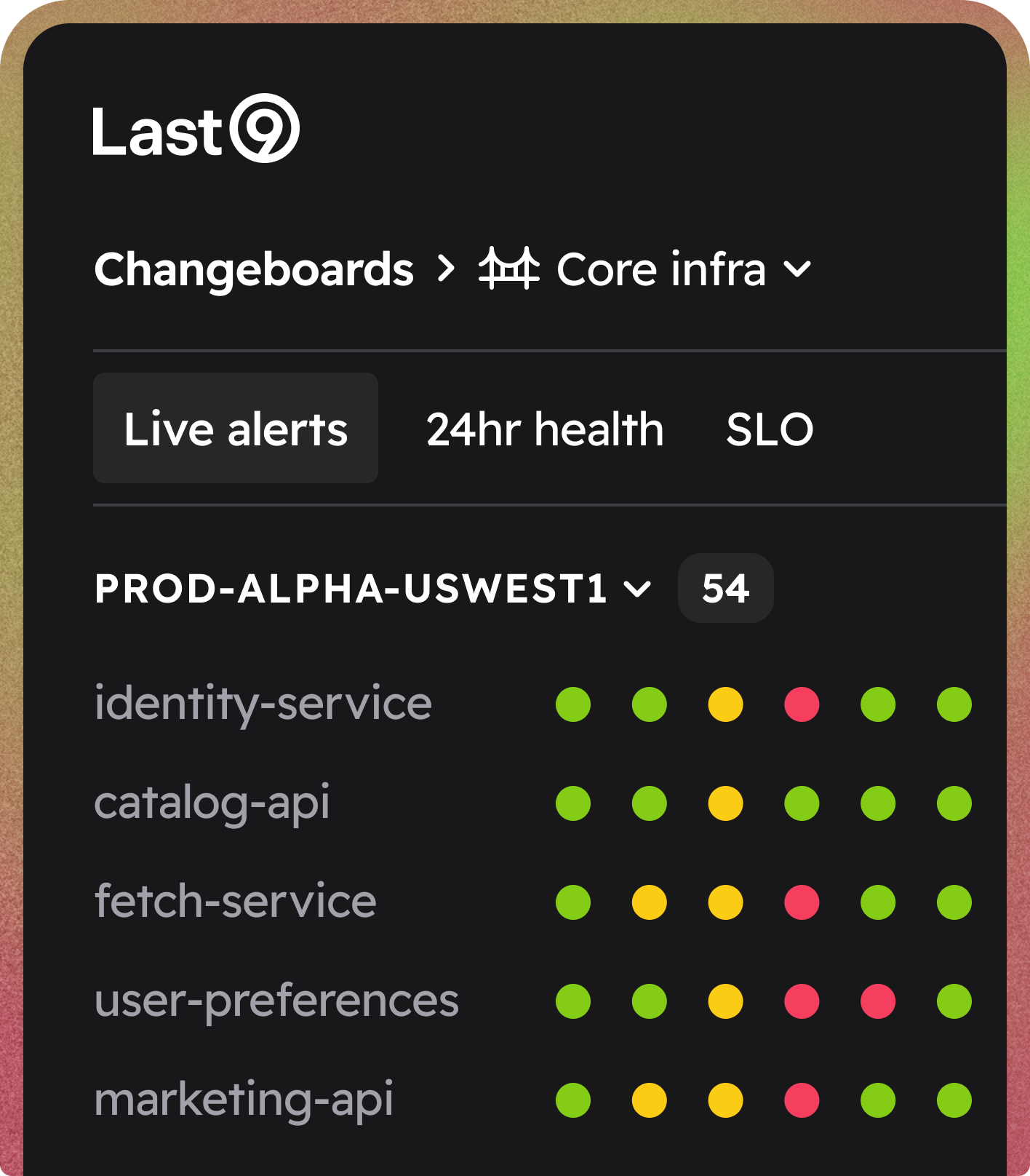Open the Core infra dropdown chevron

[797, 270]
